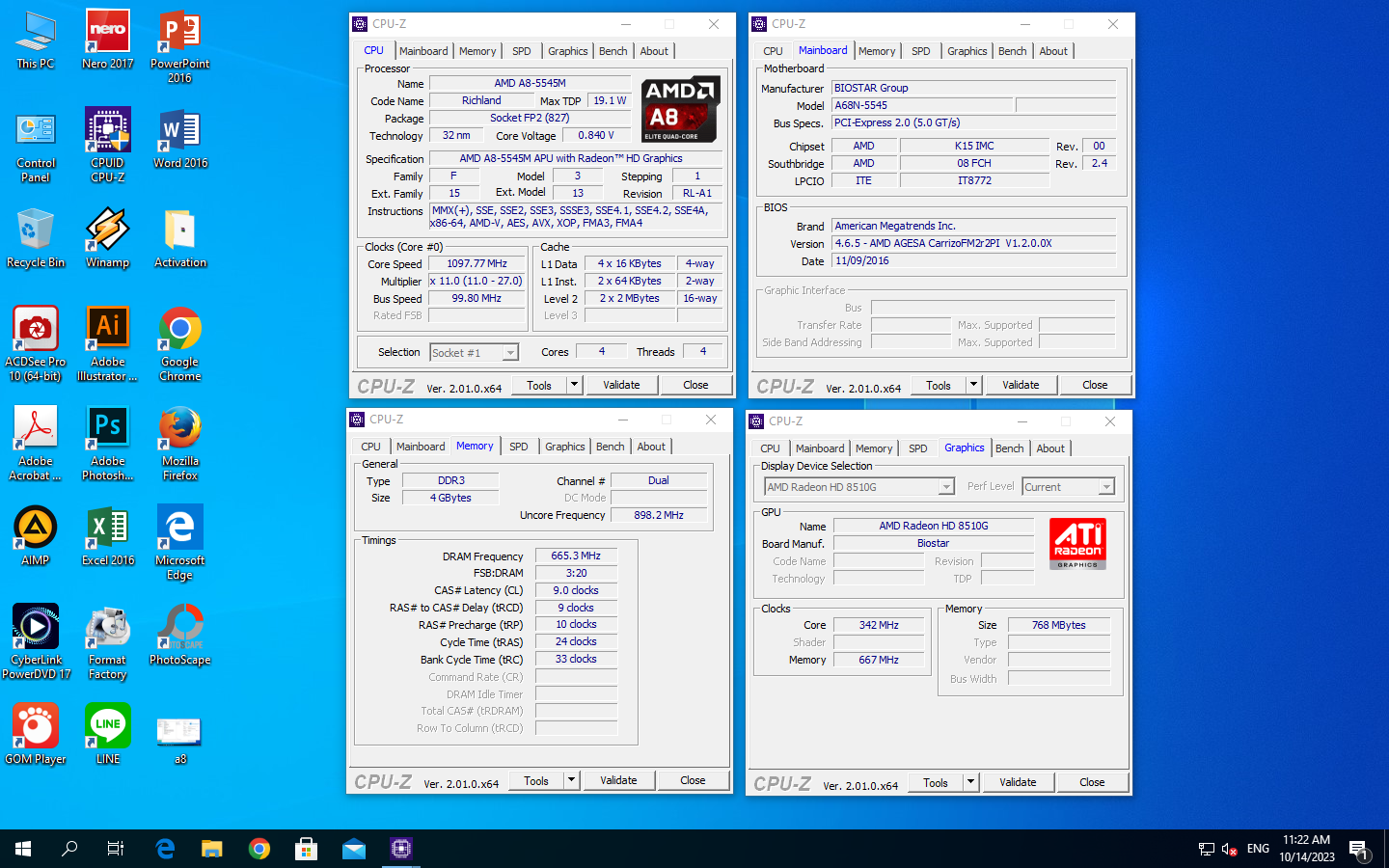The image size is (1389, 868).
Task: Click the 665.3 MHz DRAM Frequency value
Action: pos(576,556)
